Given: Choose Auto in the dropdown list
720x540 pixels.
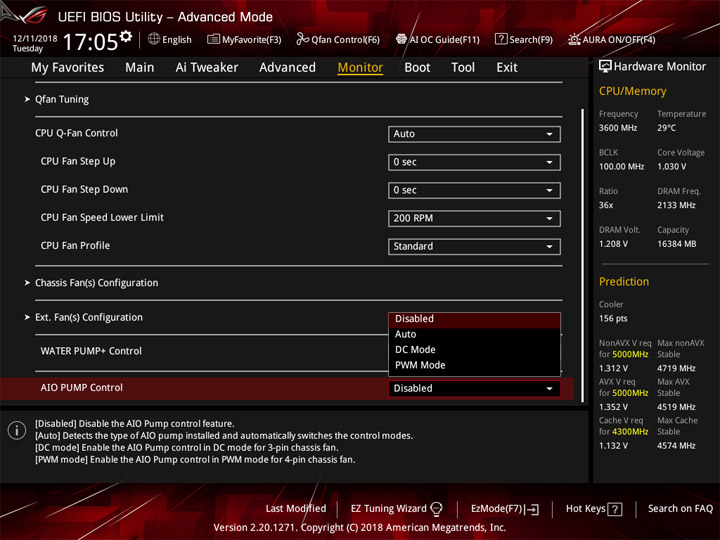Looking at the screenshot, I should [474, 334].
